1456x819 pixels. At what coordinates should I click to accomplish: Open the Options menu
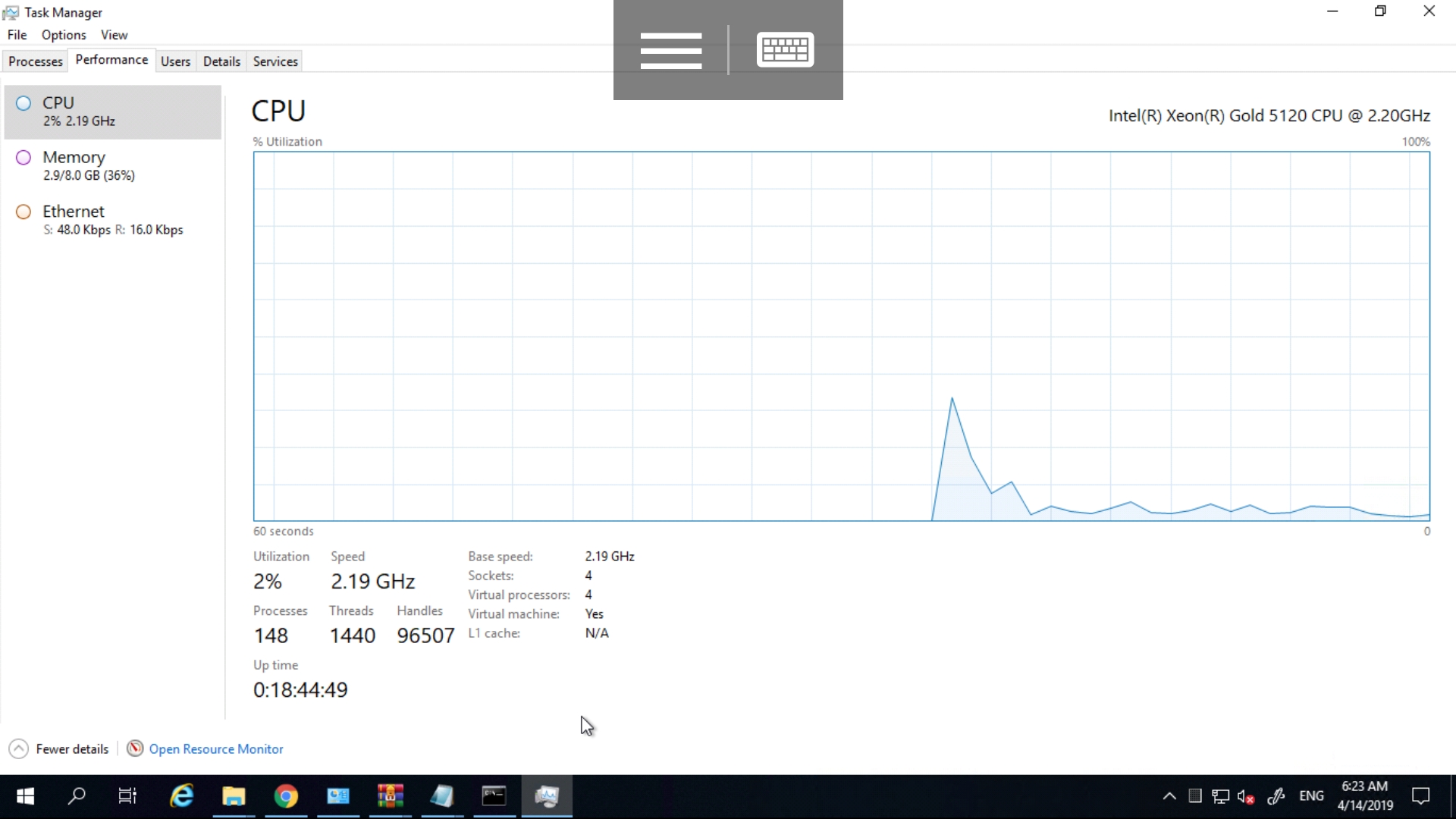click(x=64, y=35)
